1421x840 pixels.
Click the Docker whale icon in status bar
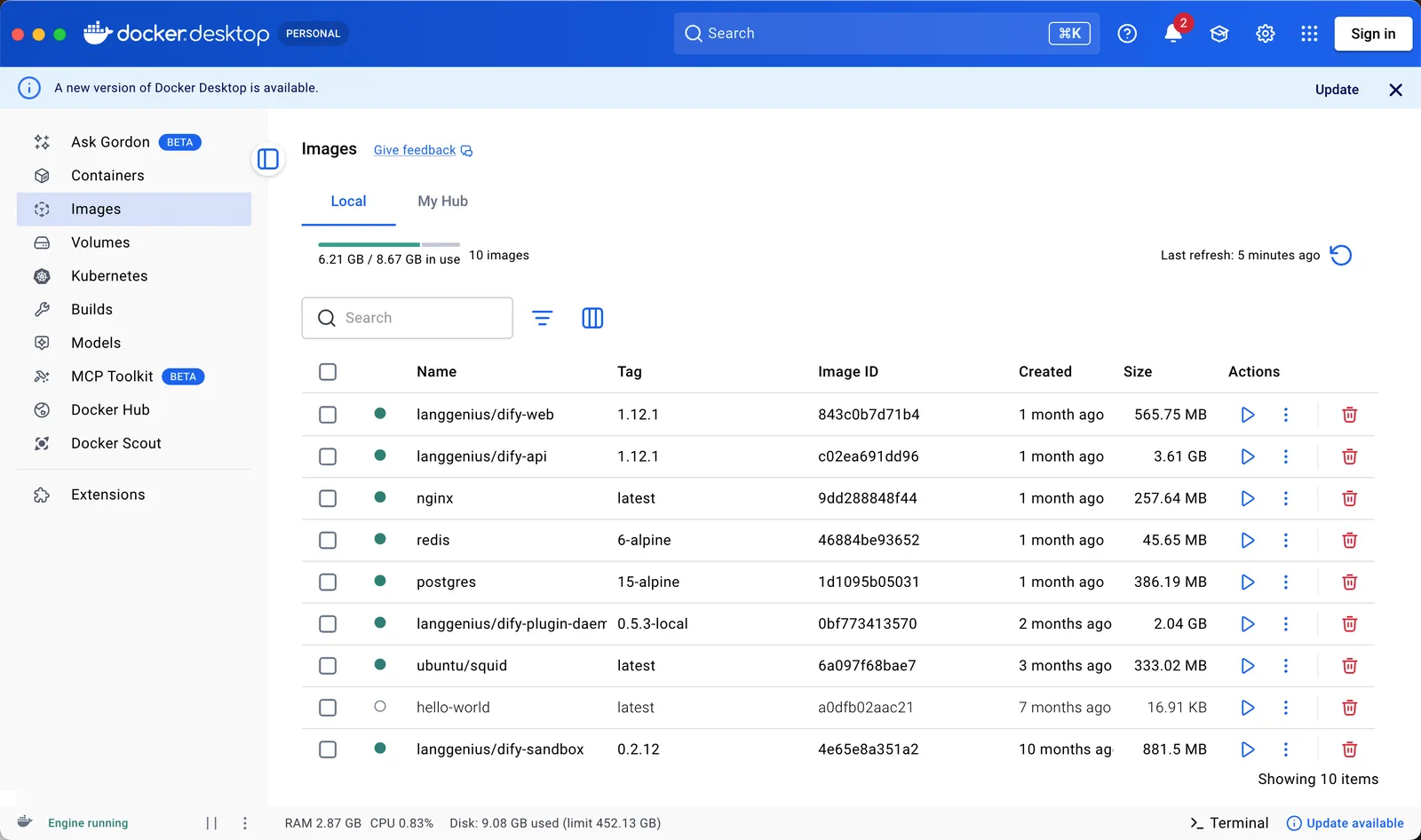coord(25,822)
